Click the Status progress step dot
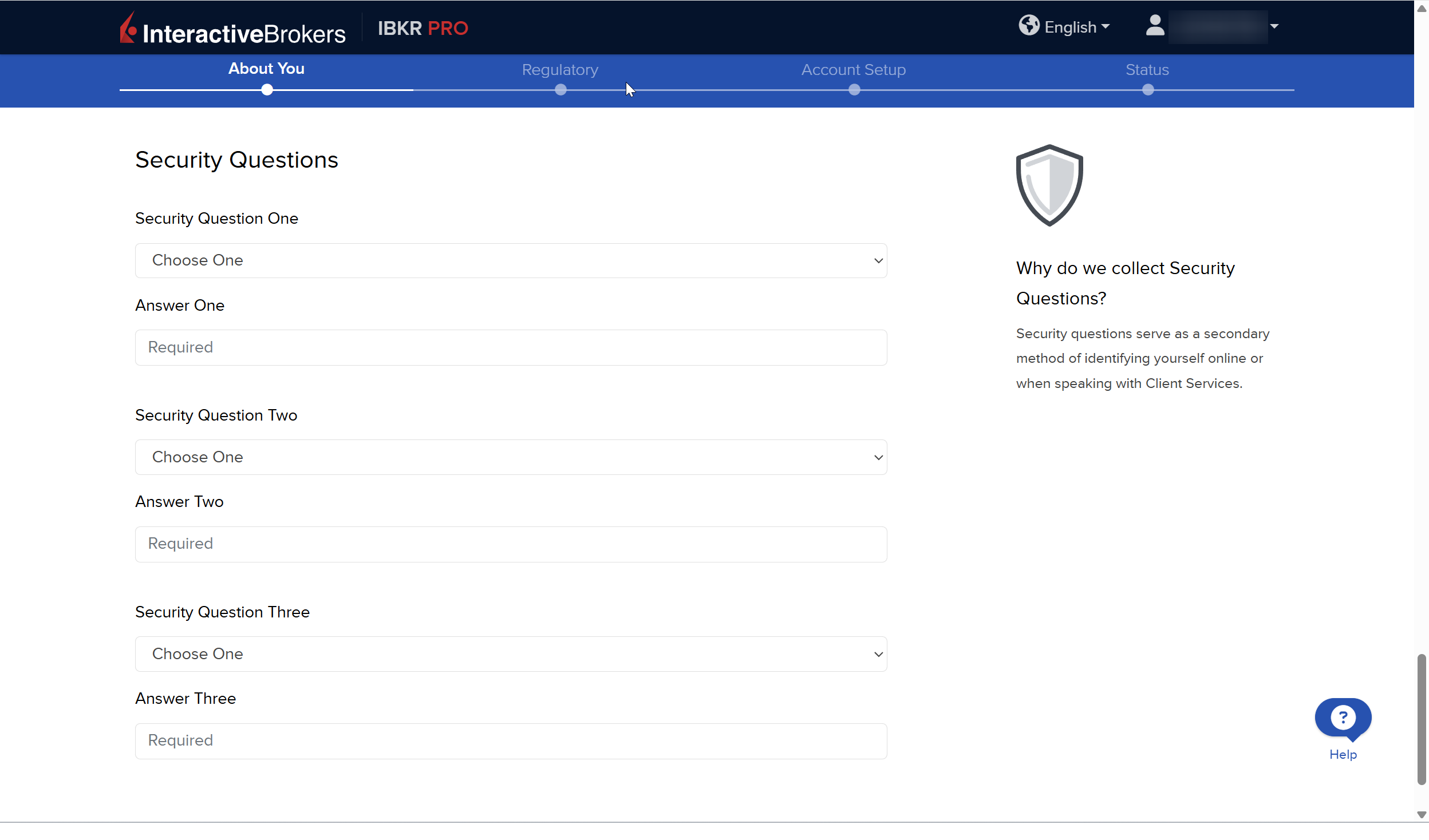Screen dimensions: 1429x840 tap(1147, 90)
